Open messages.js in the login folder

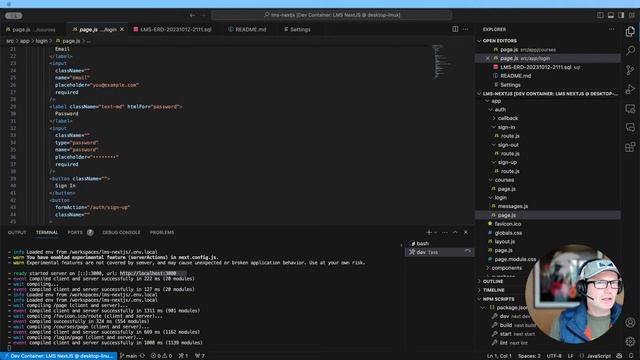point(513,207)
